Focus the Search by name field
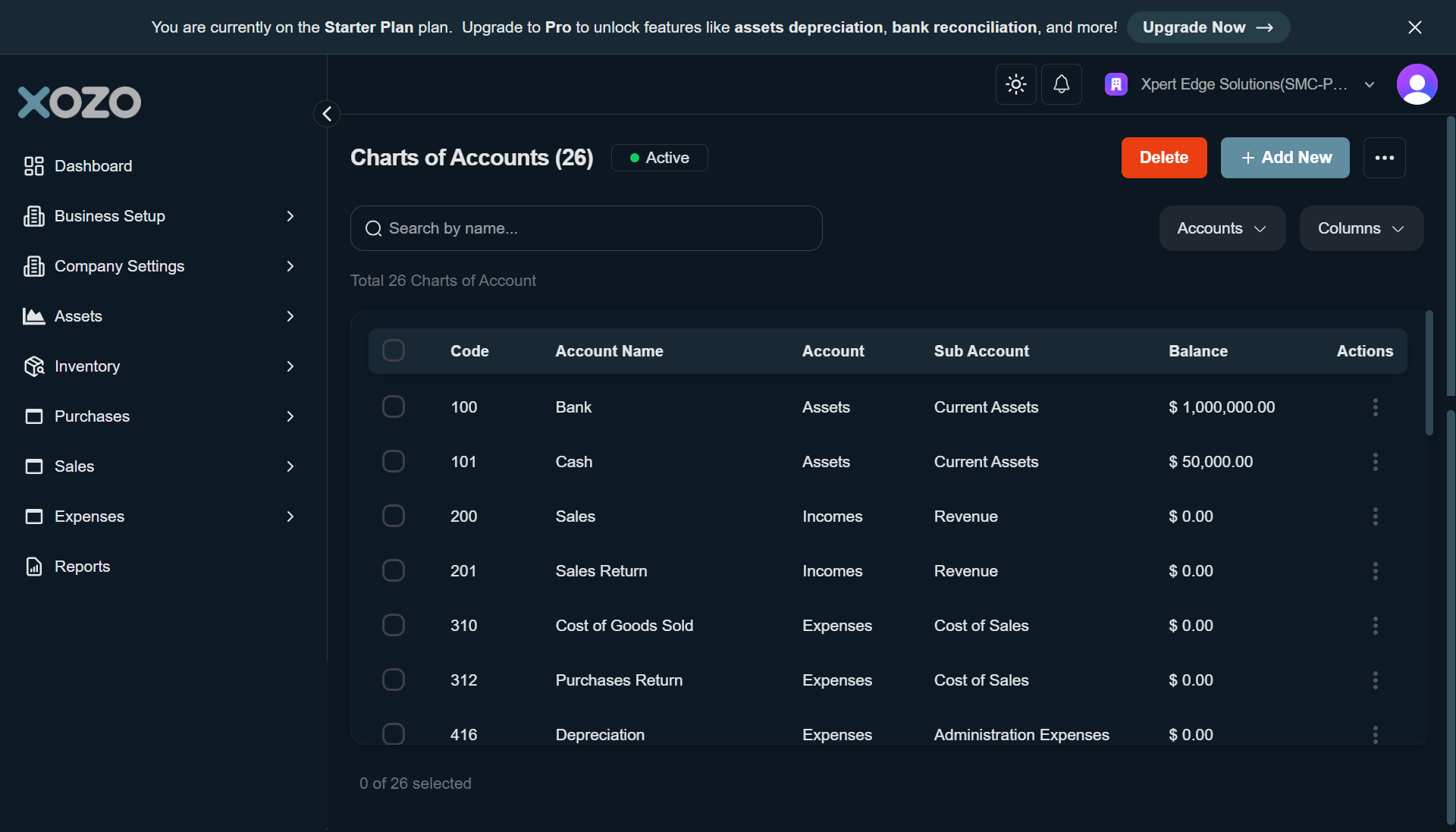The image size is (1456, 832). tap(585, 228)
